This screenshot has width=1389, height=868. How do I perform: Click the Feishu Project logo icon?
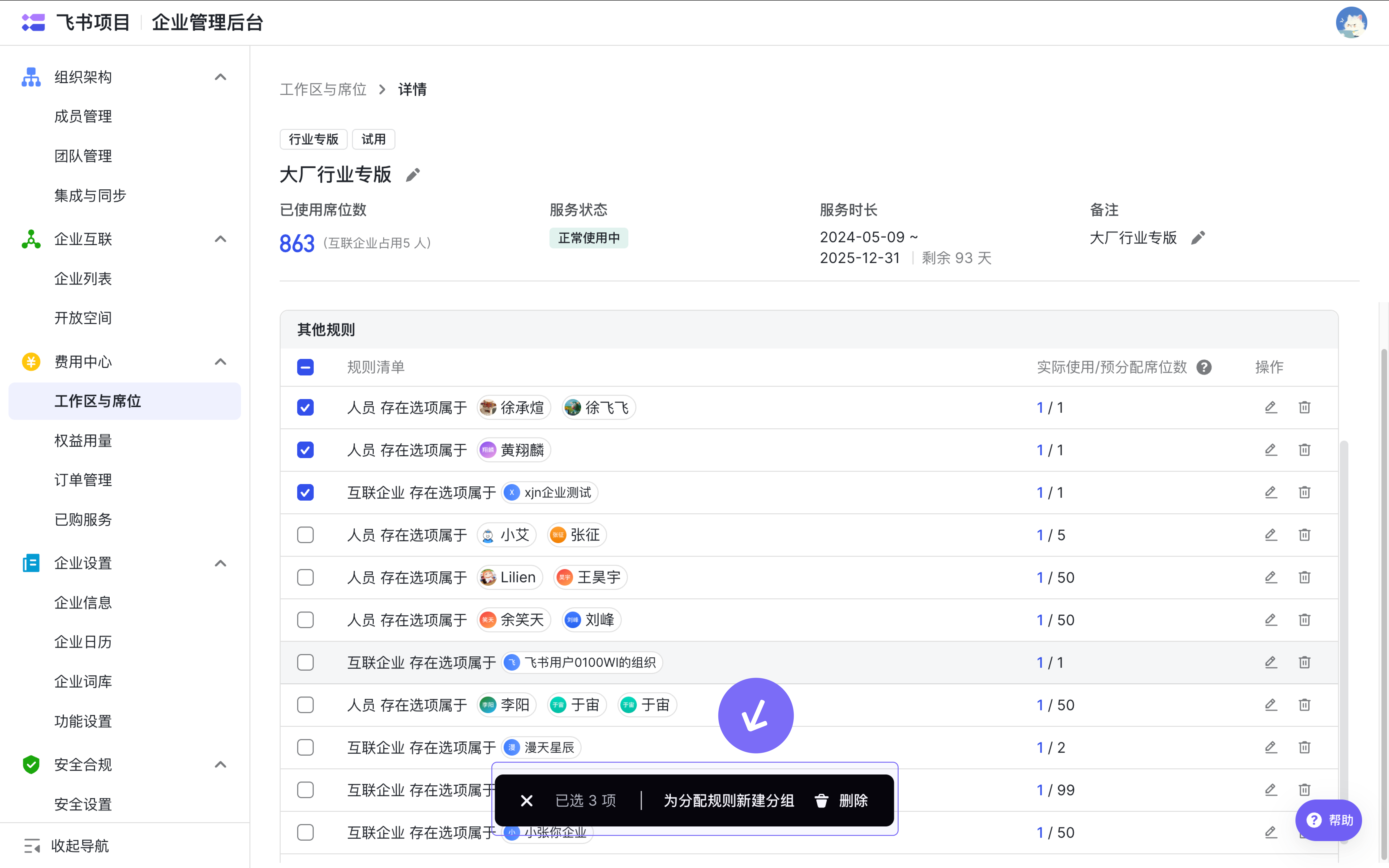pyautogui.click(x=33, y=22)
